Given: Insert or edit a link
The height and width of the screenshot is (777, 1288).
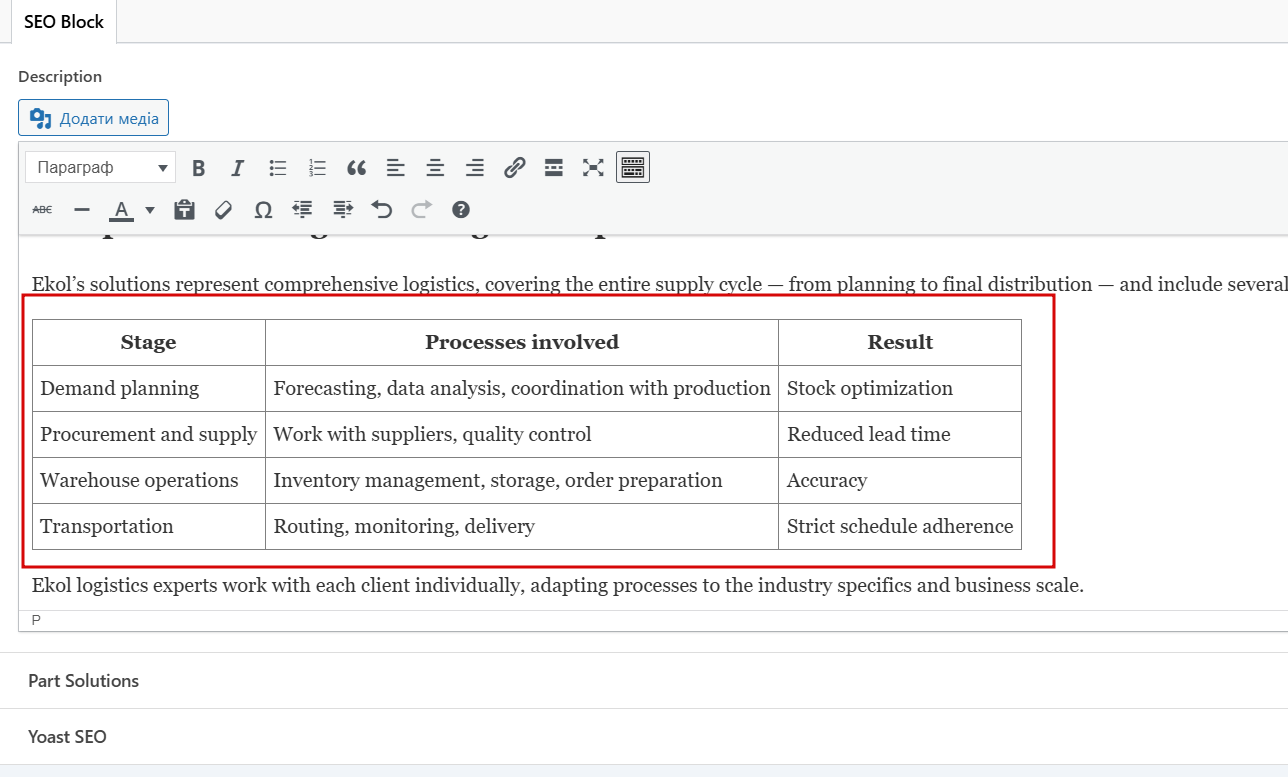Looking at the screenshot, I should click(514, 168).
